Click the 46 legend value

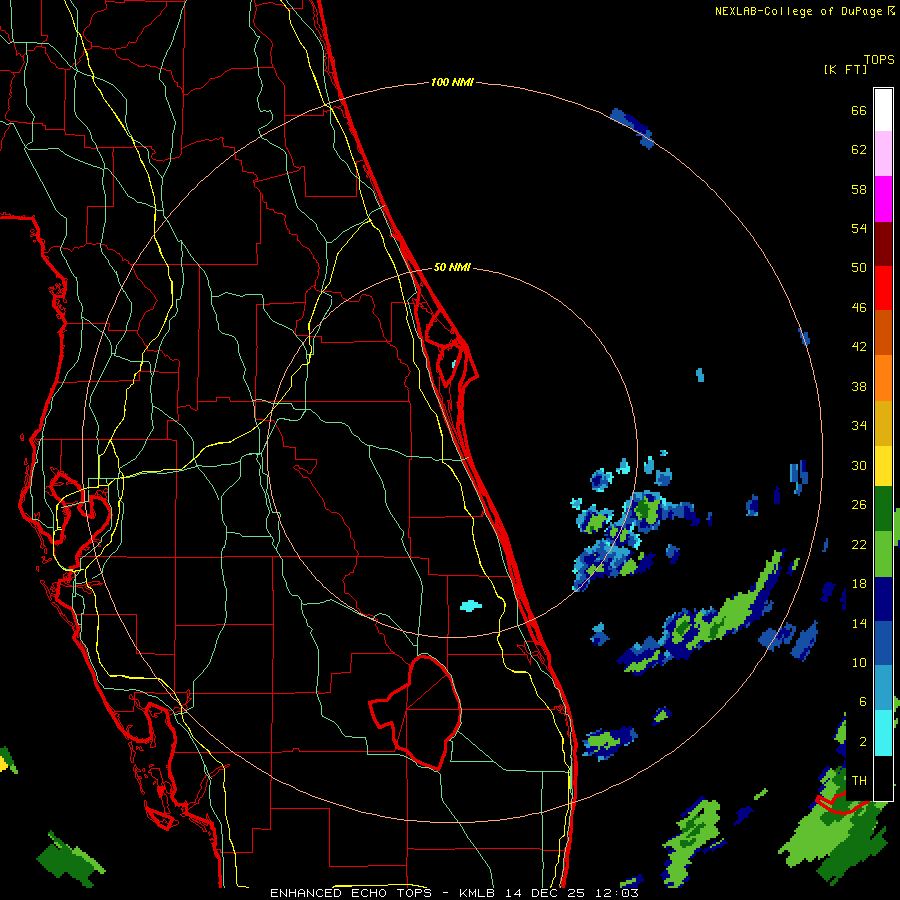pos(859,308)
